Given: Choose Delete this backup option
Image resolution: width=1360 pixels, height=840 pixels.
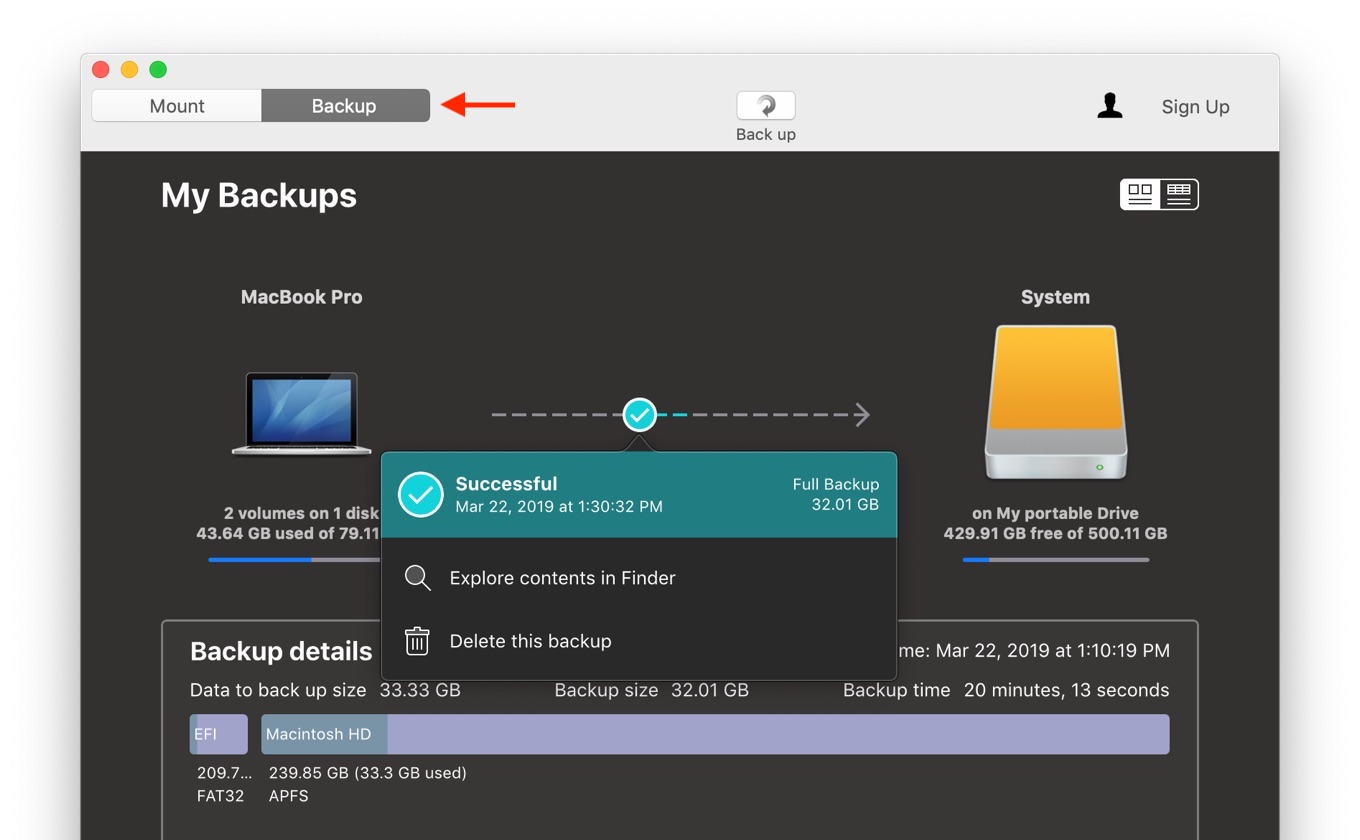Looking at the screenshot, I should pyautogui.click(x=530, y=641).
